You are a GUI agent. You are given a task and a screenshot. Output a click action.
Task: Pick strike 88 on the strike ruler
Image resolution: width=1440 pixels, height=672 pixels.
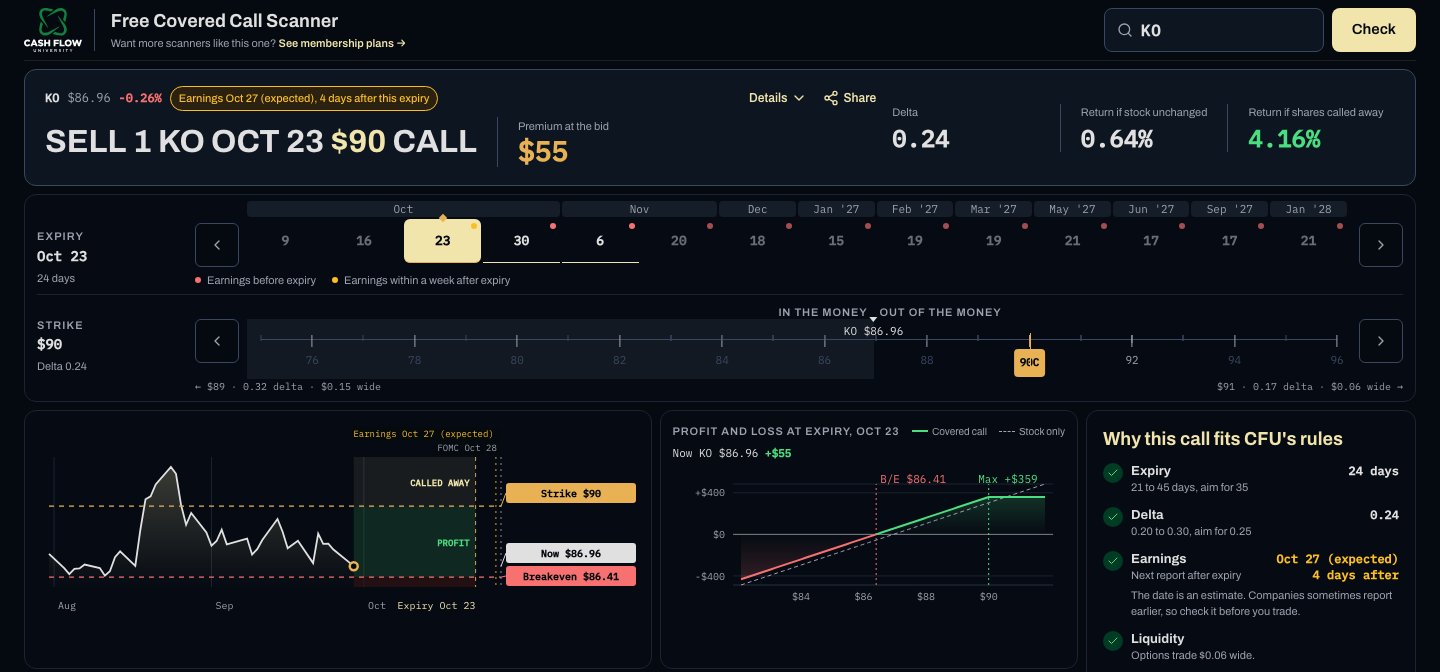coord(927,360)
